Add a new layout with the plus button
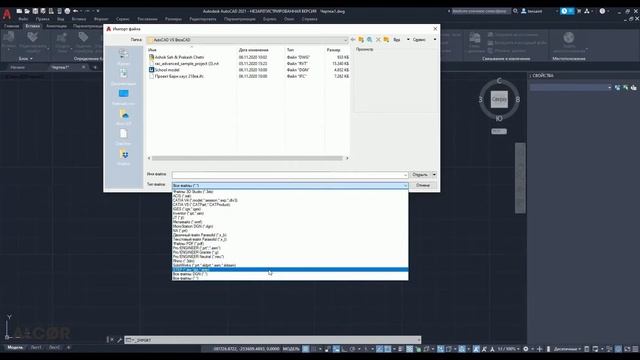Screen dimensions: 640x360 click(x=69, y=347)
